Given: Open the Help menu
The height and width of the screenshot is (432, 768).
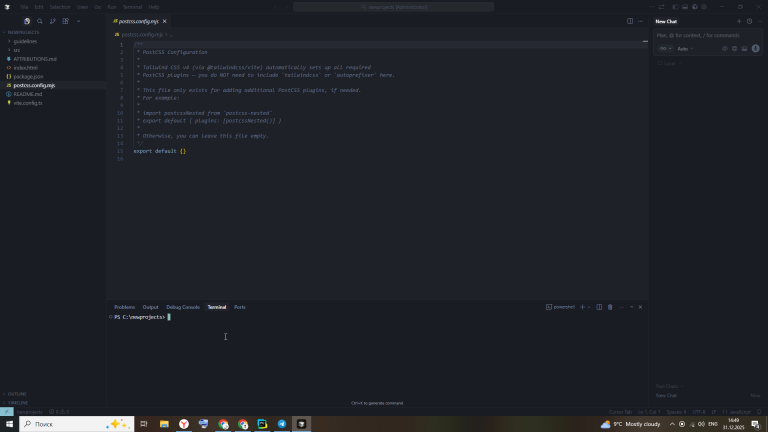Looking at the screenshot, I should (154, 7).
